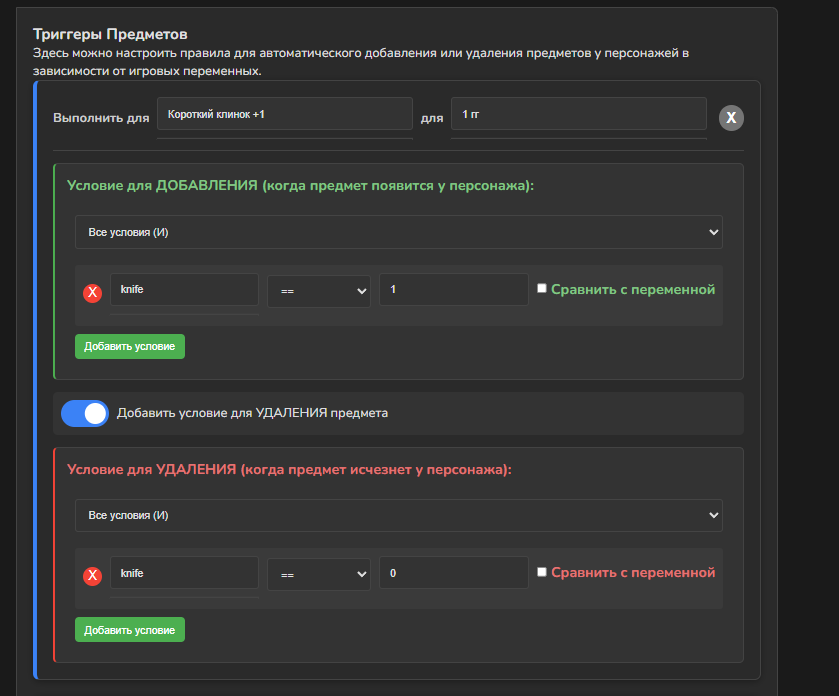839x696 pixels.
Task: Click Добавить условие button in the УДАЛЕНИЯ section
Action: [x=130, y=630]
